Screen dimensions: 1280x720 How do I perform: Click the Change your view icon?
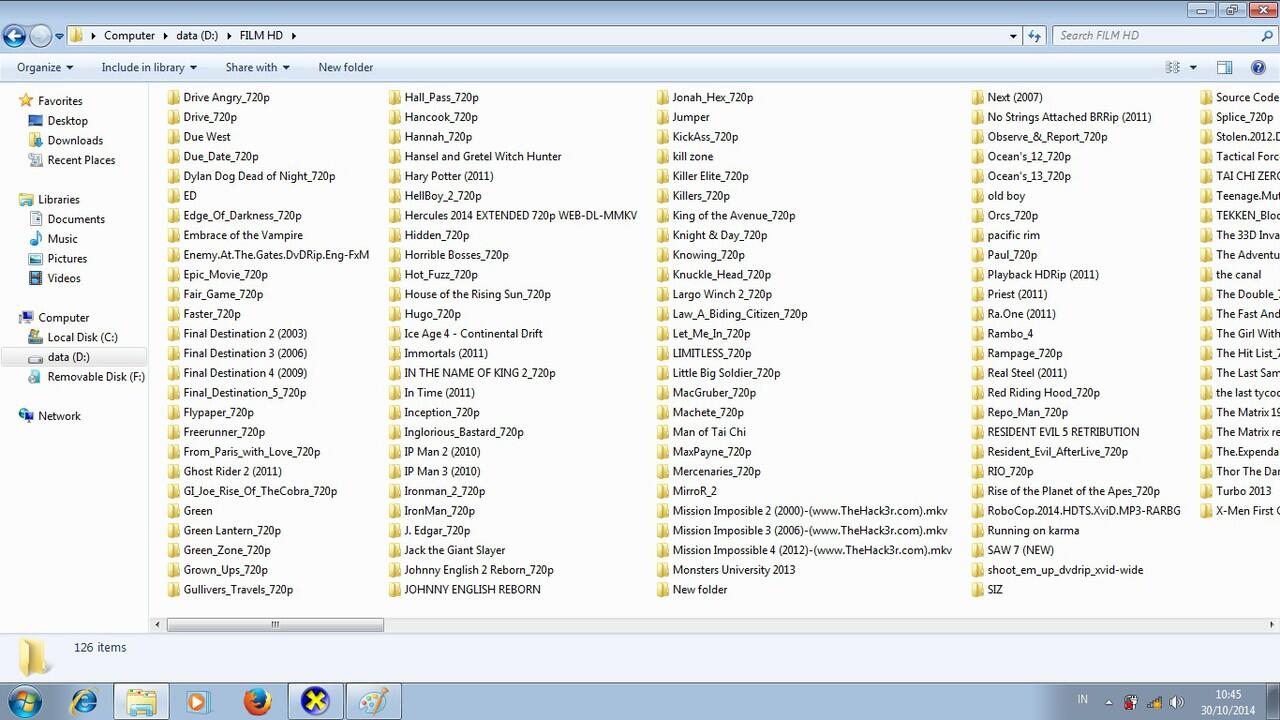[x=1173, y=68]
